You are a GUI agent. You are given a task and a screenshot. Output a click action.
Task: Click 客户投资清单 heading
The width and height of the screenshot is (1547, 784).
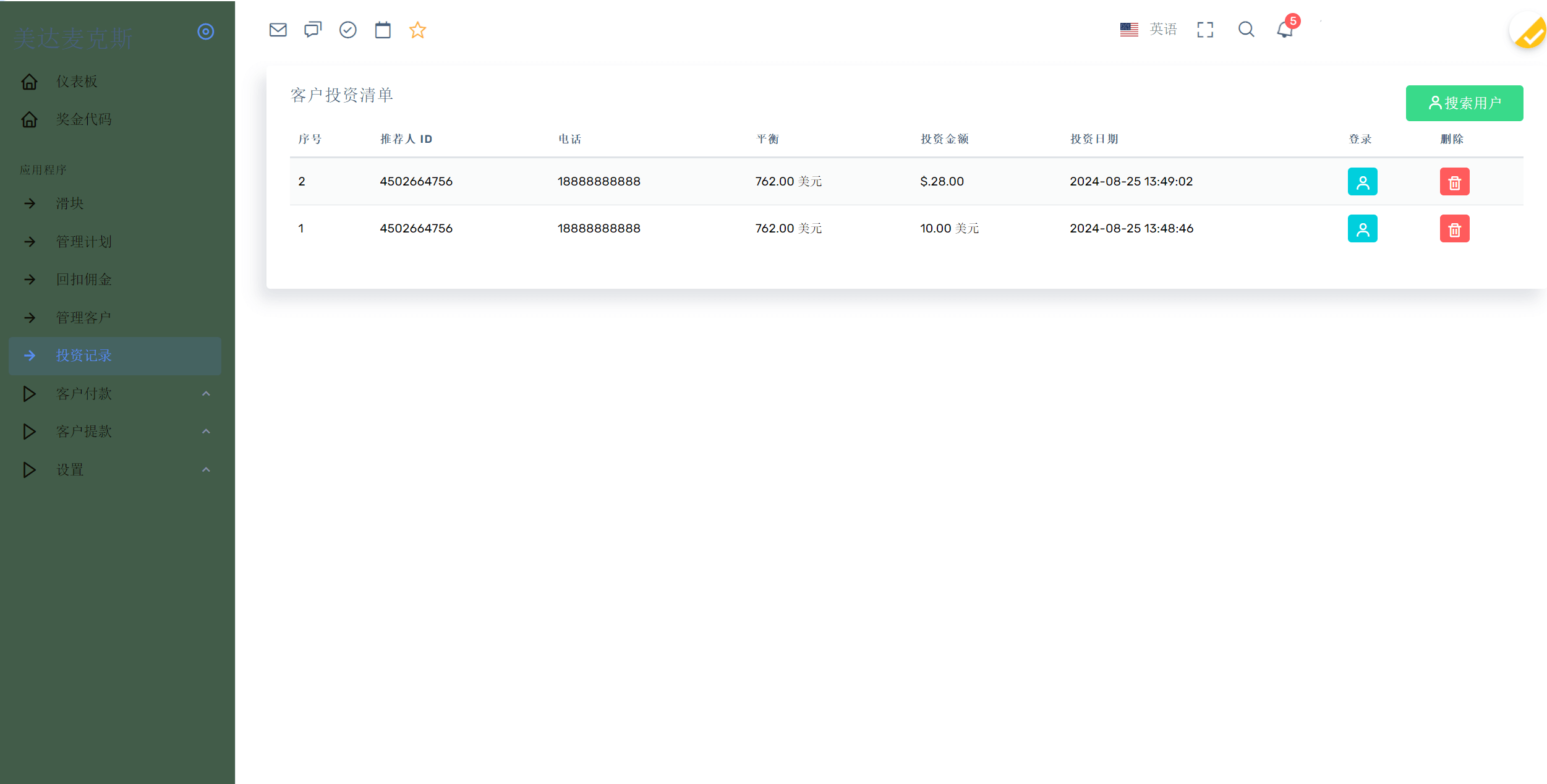[x=342, y=95]
